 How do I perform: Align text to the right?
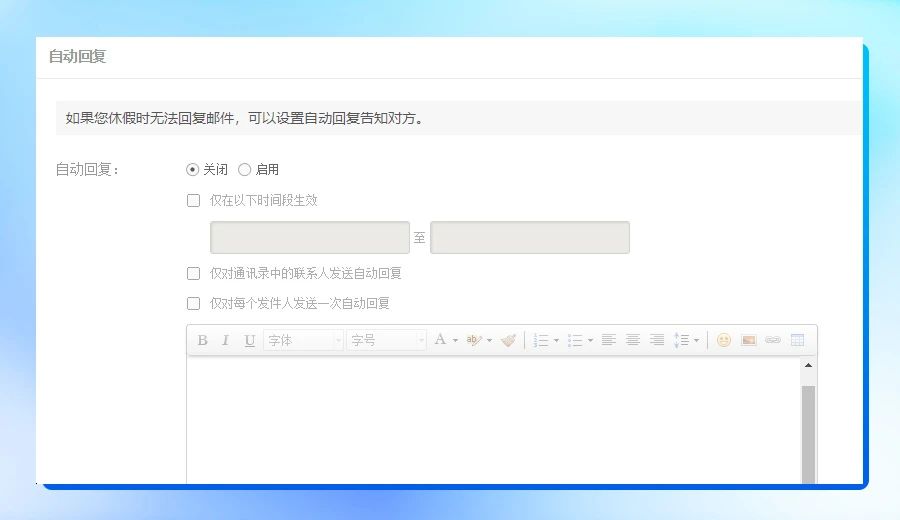click(x=656, y=340)
